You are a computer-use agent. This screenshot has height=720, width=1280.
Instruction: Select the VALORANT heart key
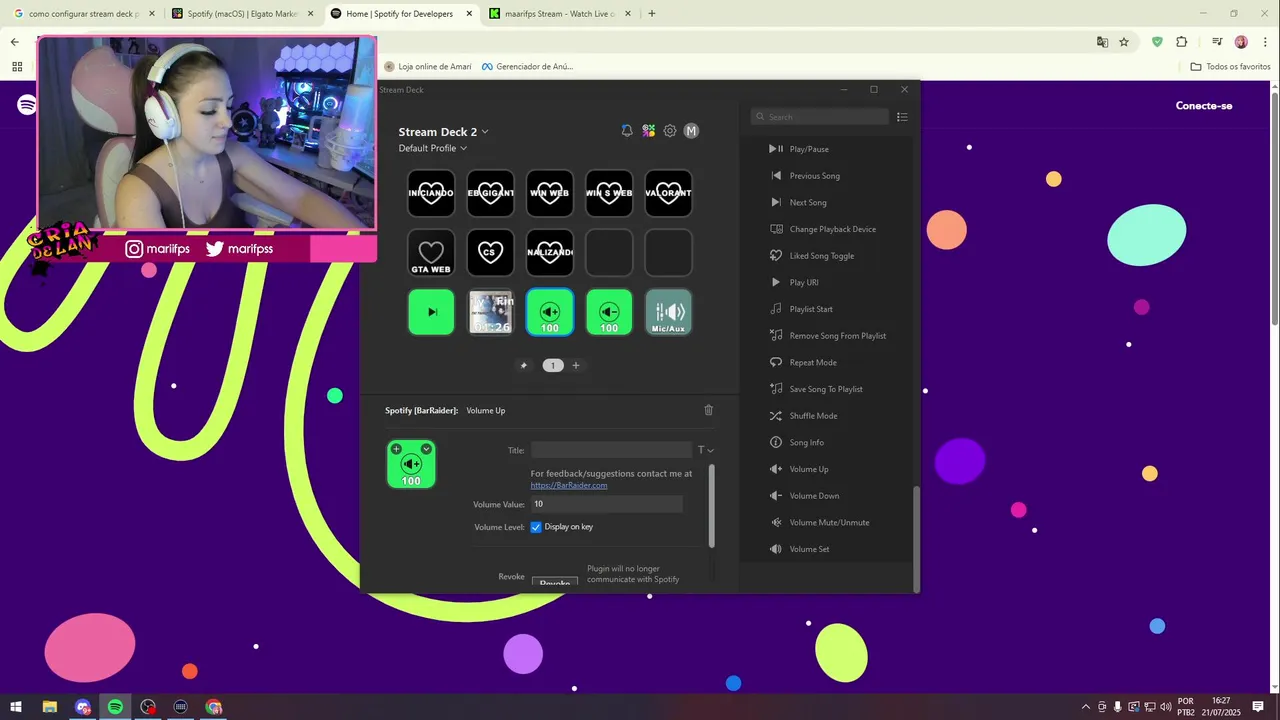click(669, 193)
